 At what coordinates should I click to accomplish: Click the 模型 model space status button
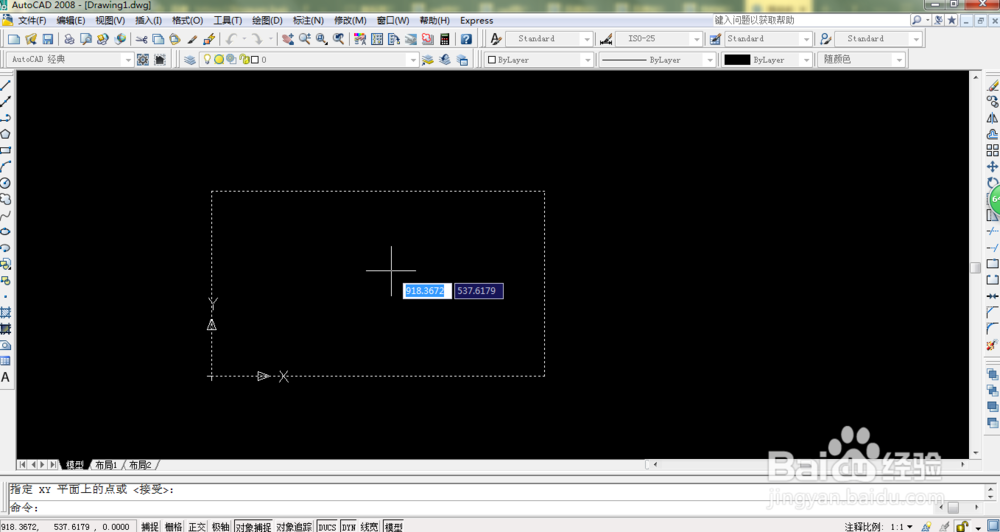[393, 526]
